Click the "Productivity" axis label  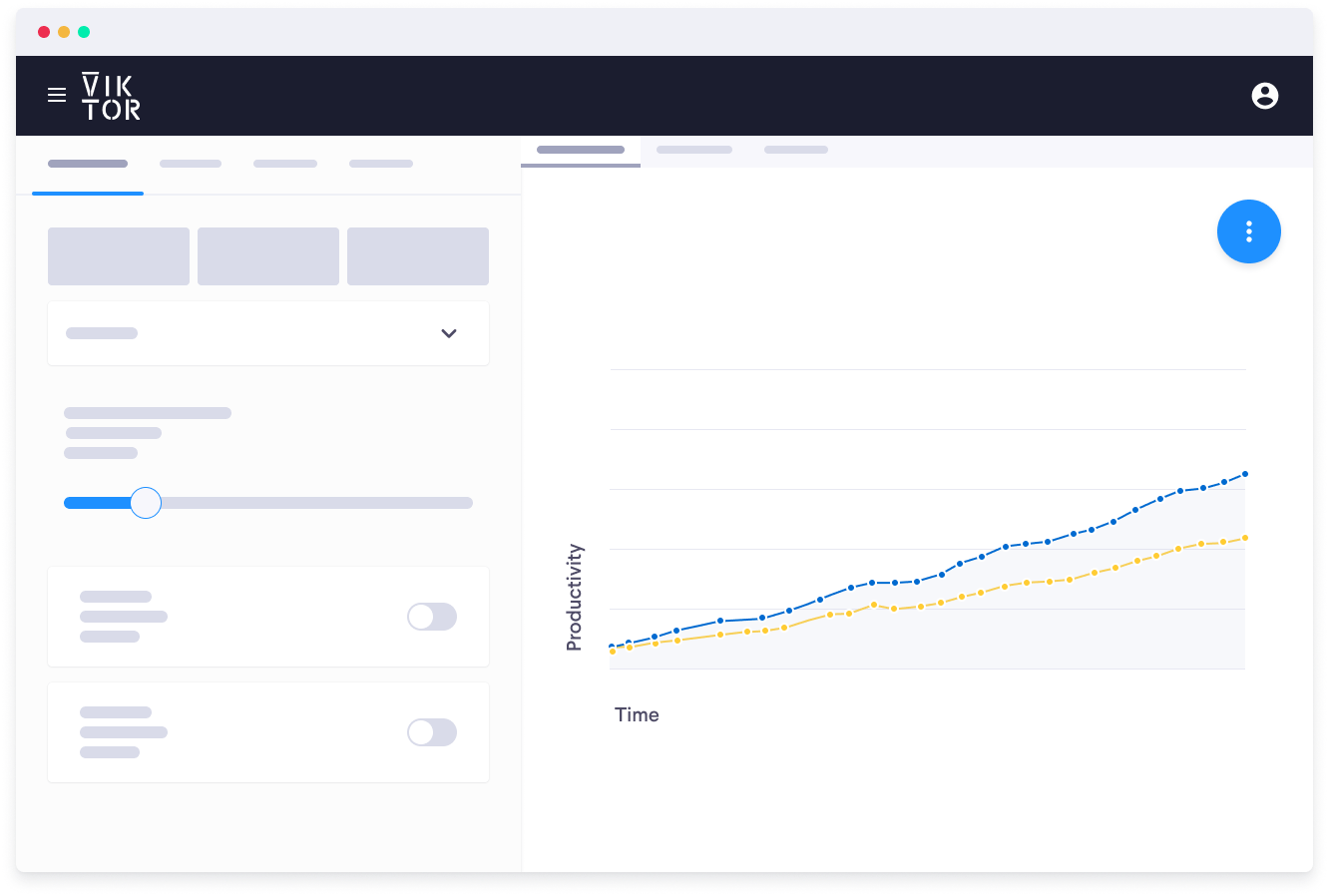point(574,597)
